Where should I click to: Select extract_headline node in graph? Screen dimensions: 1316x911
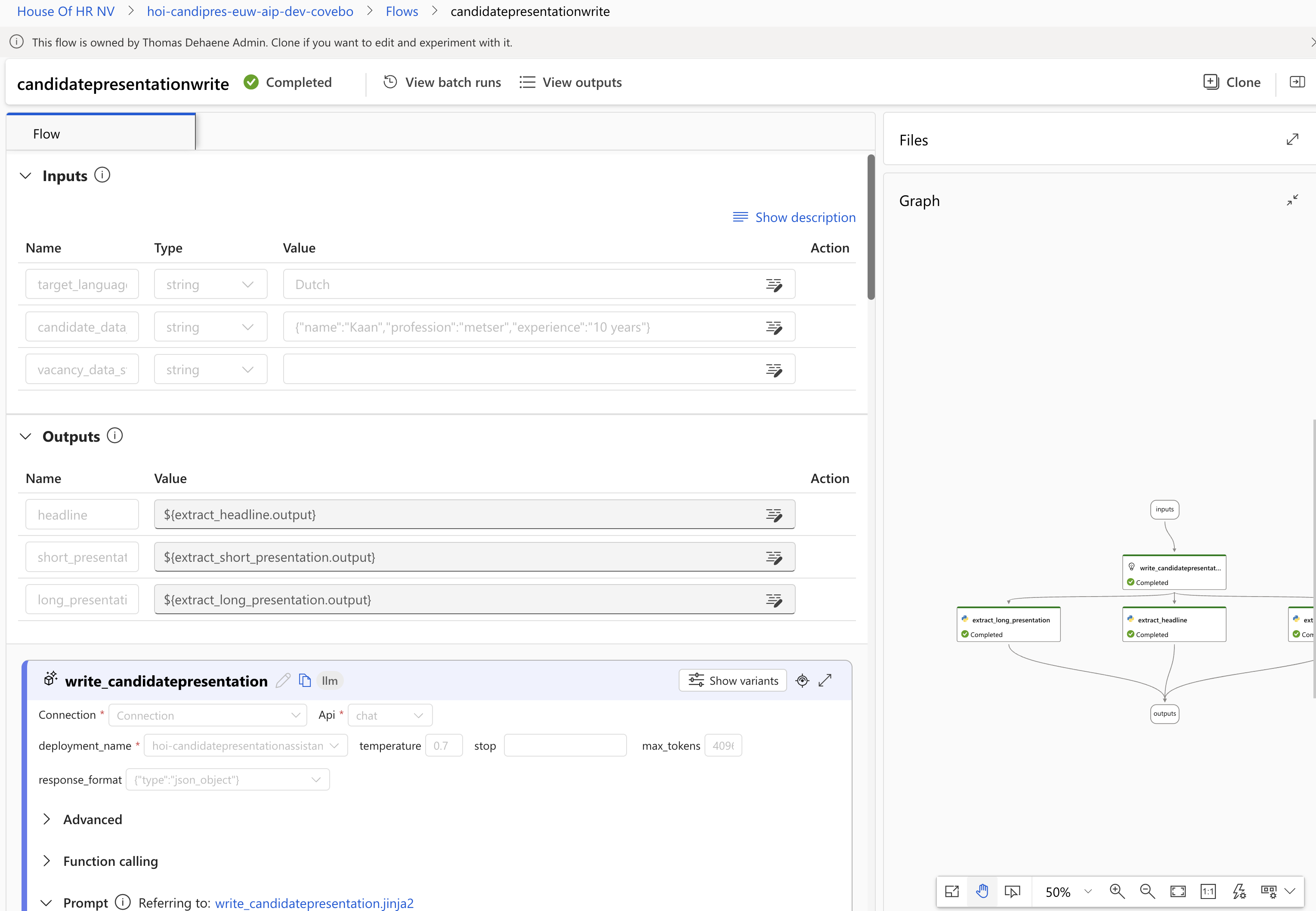1174,625
